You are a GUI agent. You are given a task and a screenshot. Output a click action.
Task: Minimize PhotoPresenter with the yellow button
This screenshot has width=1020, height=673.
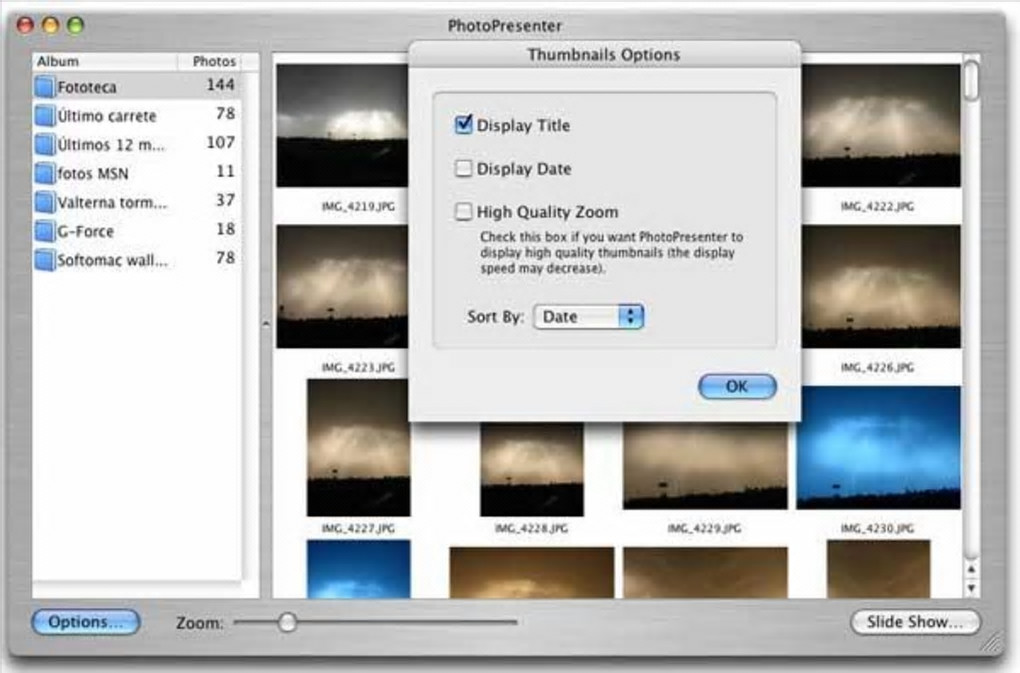coord(50,25)
